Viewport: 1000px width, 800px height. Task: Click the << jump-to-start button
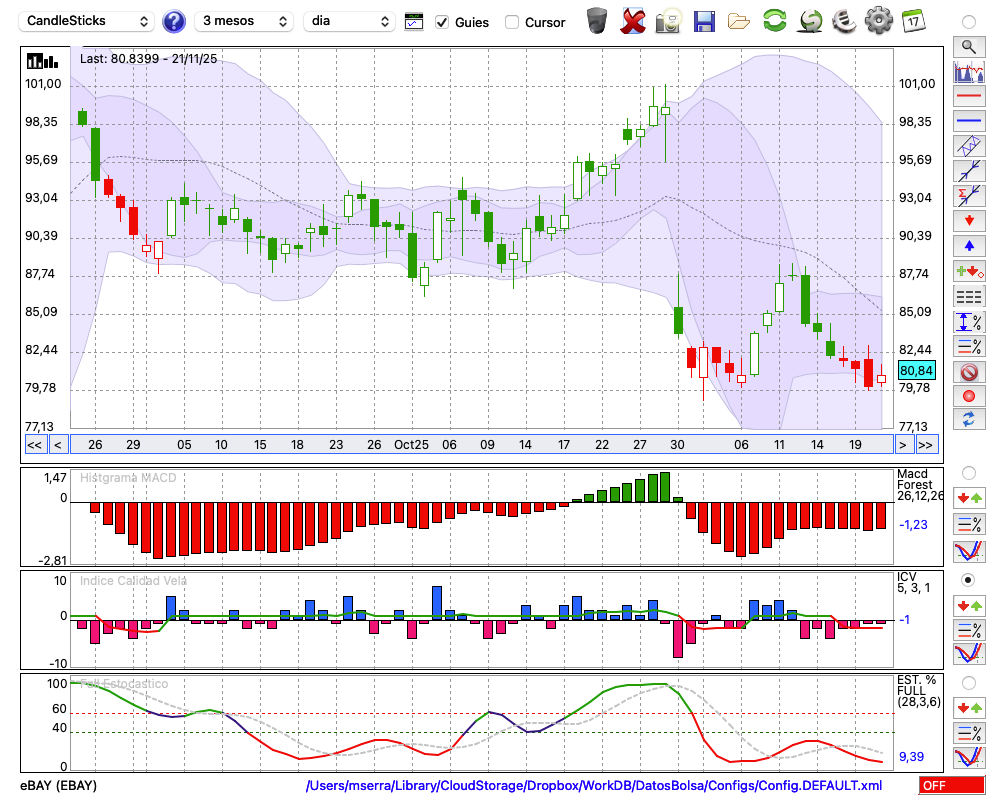point(34,444)
